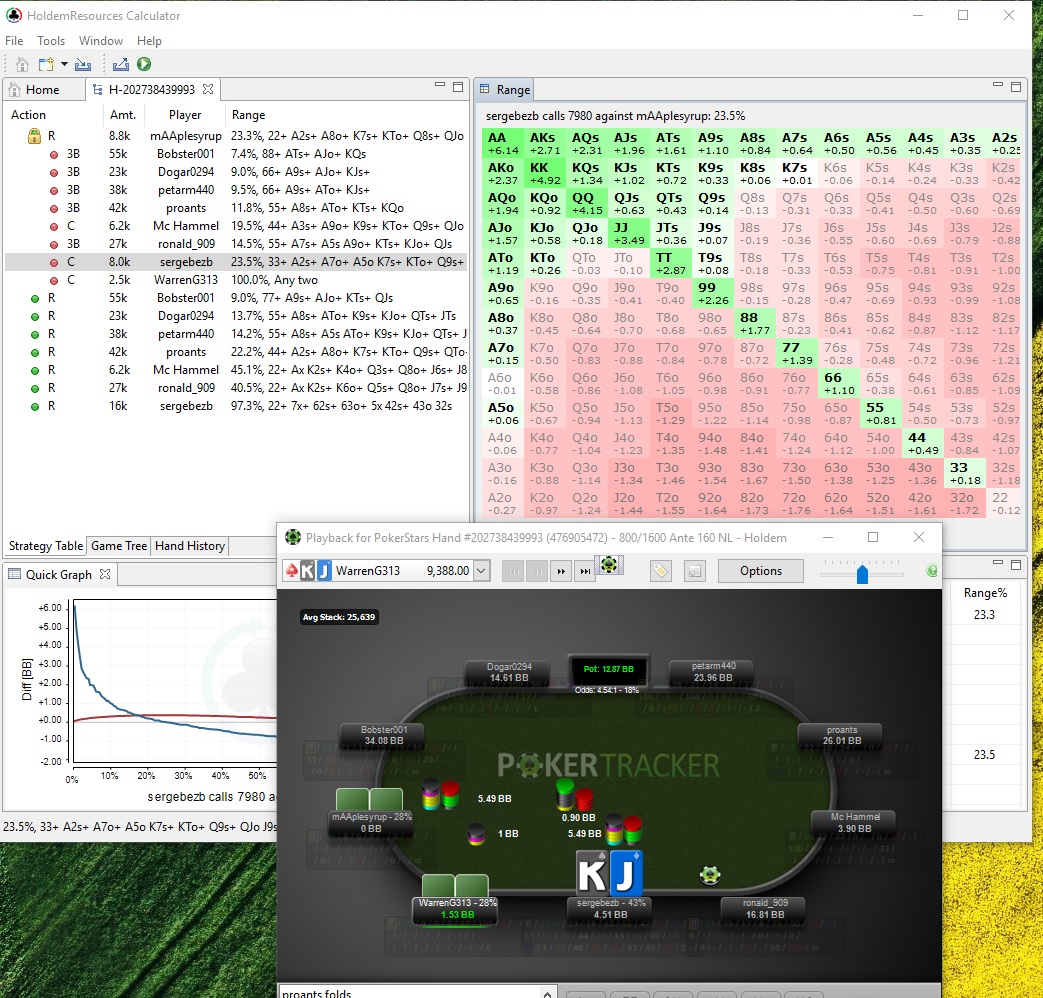Screen dimensions: 1043x998
Task: Click the action log scroll up arrow
Action: [547, 993]
